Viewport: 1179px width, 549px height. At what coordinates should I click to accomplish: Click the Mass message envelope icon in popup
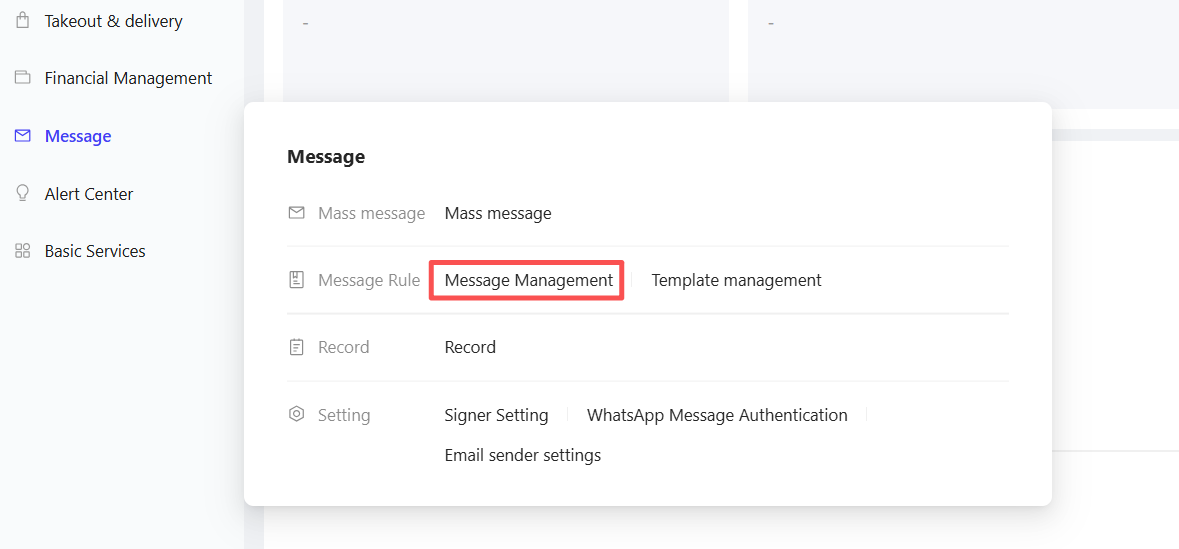coord(296,213)
